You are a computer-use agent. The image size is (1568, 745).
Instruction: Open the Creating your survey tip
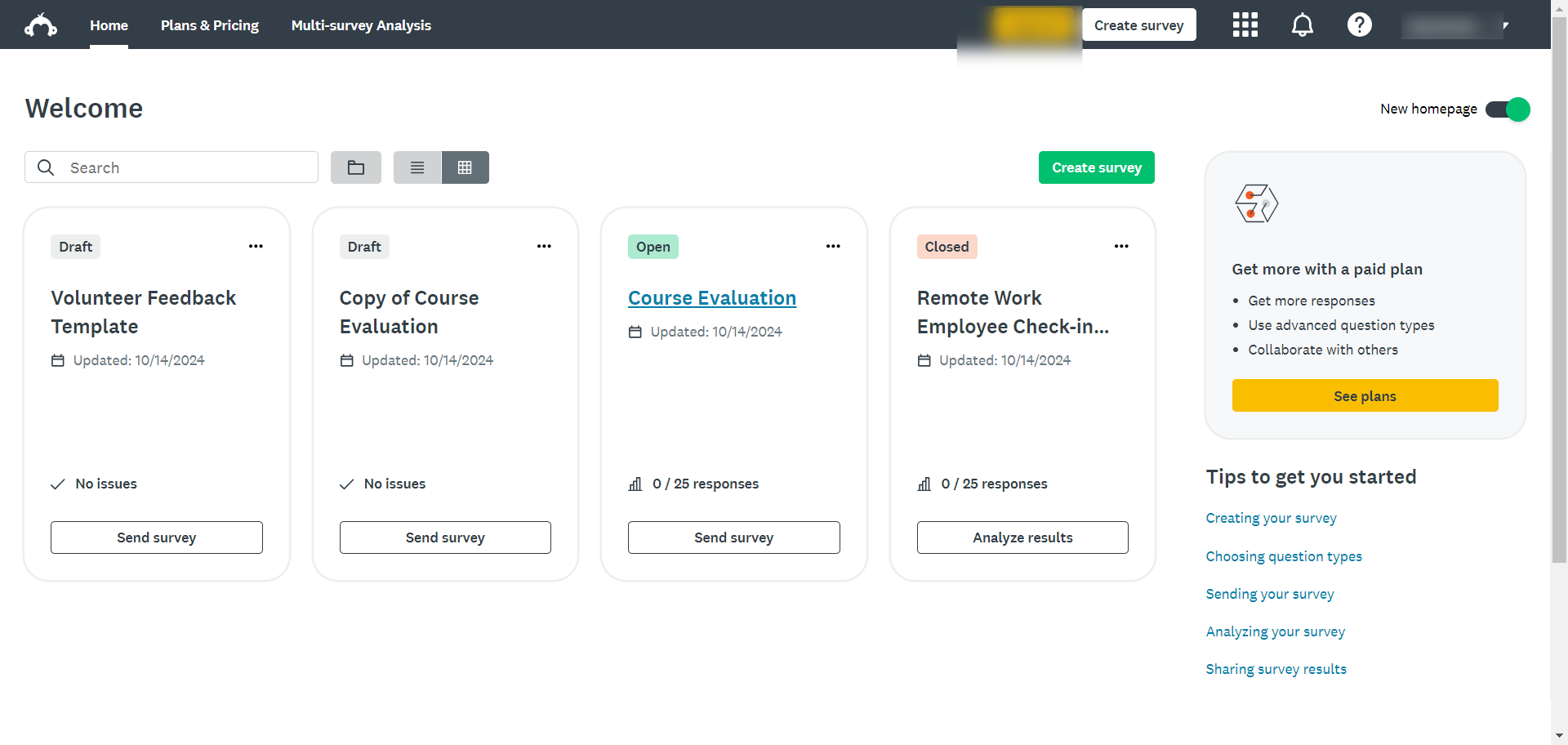1272,518
